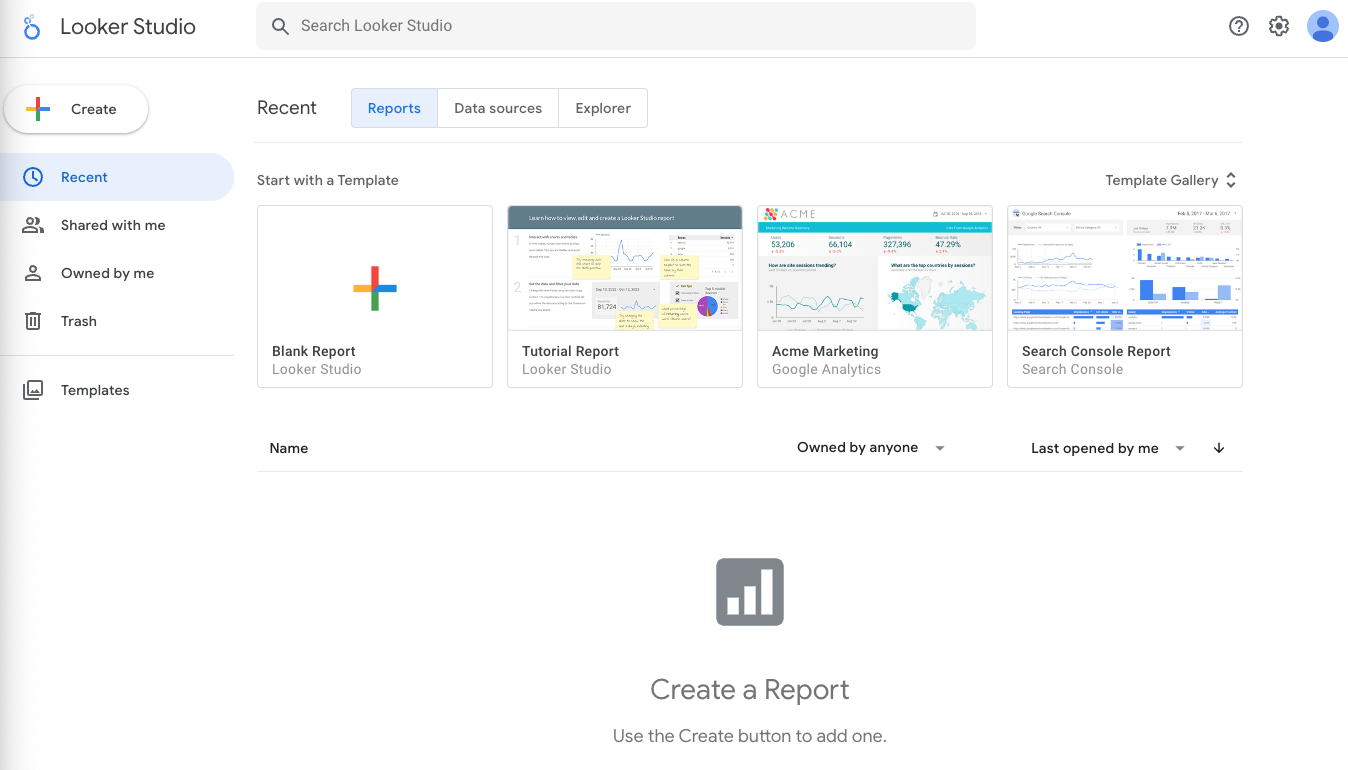Click the Create button
This screenshot has height=770, width=1348.
[x=76, y=109]
